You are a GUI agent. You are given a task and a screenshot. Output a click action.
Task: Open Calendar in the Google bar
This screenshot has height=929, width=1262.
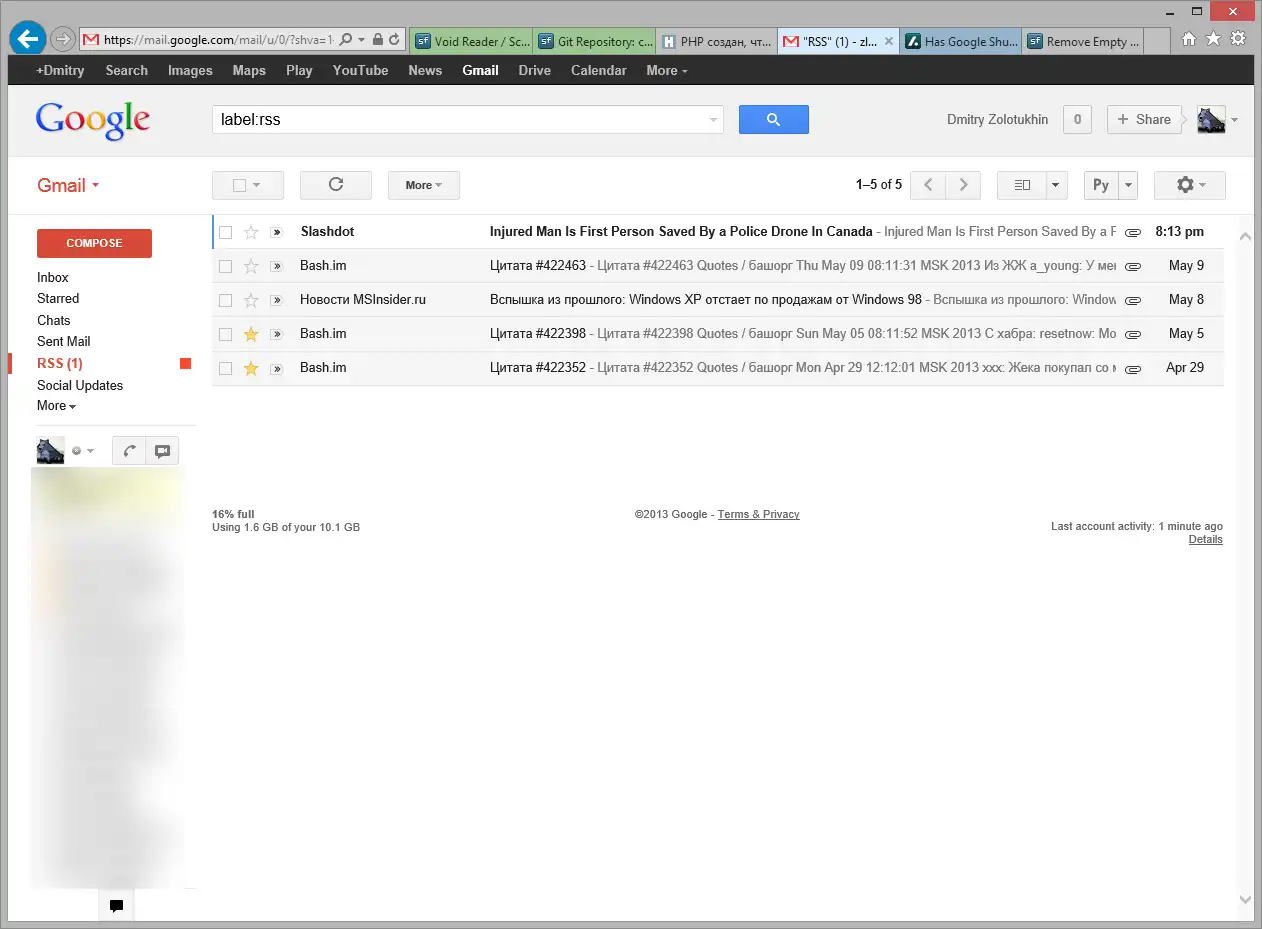[599, 70]
